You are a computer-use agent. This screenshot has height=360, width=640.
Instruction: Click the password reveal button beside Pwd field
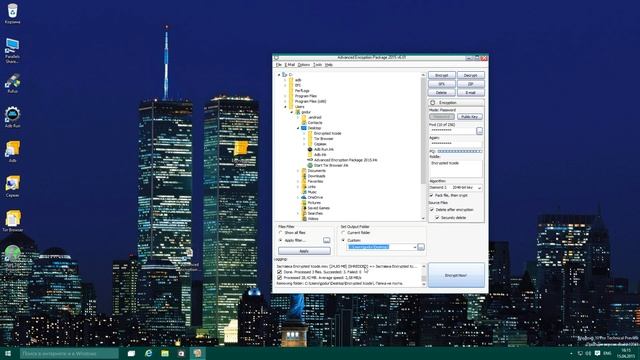479,131
